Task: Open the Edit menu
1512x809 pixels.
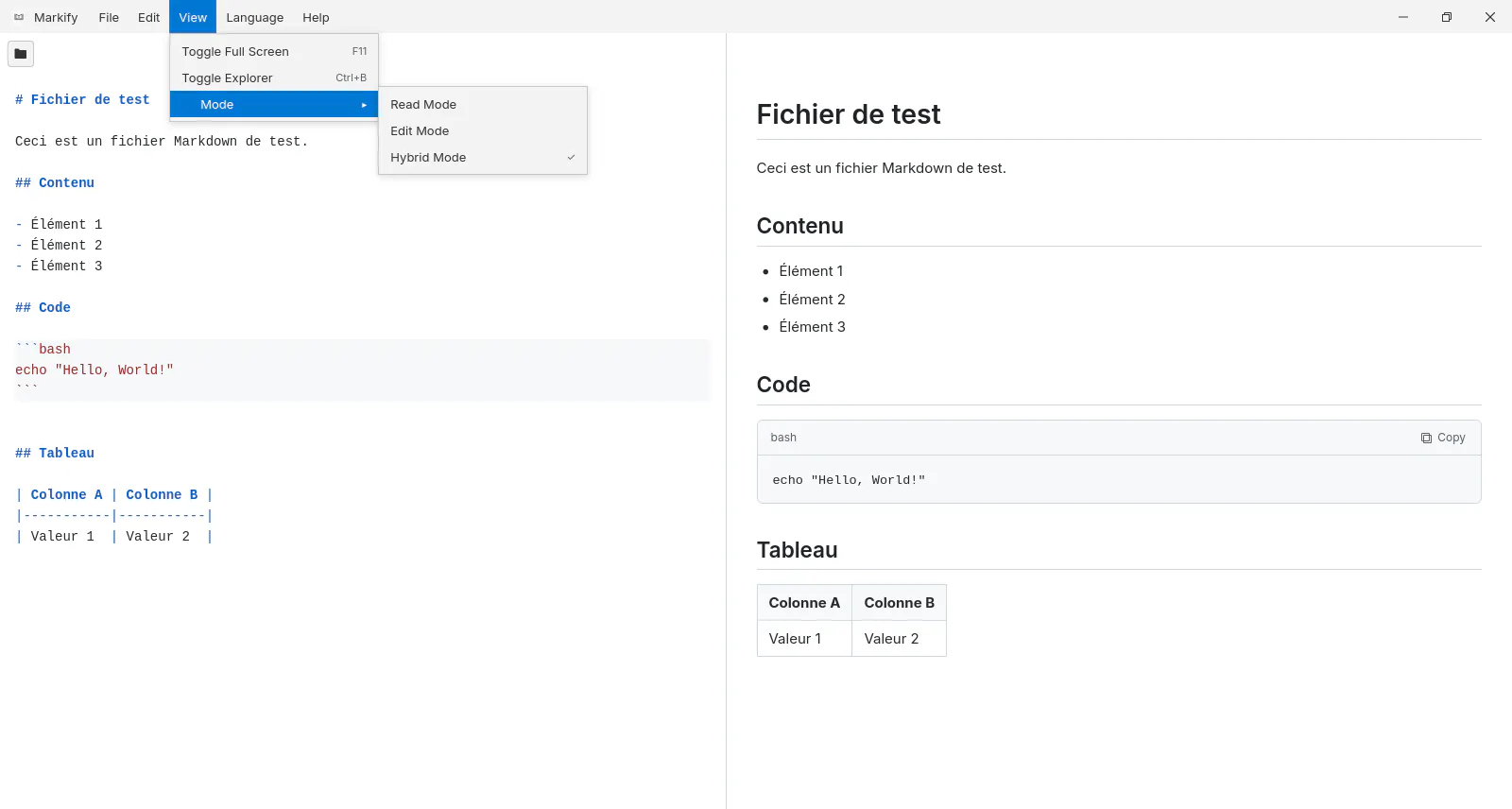Action: pyautogui.click(x=148, y=17)
